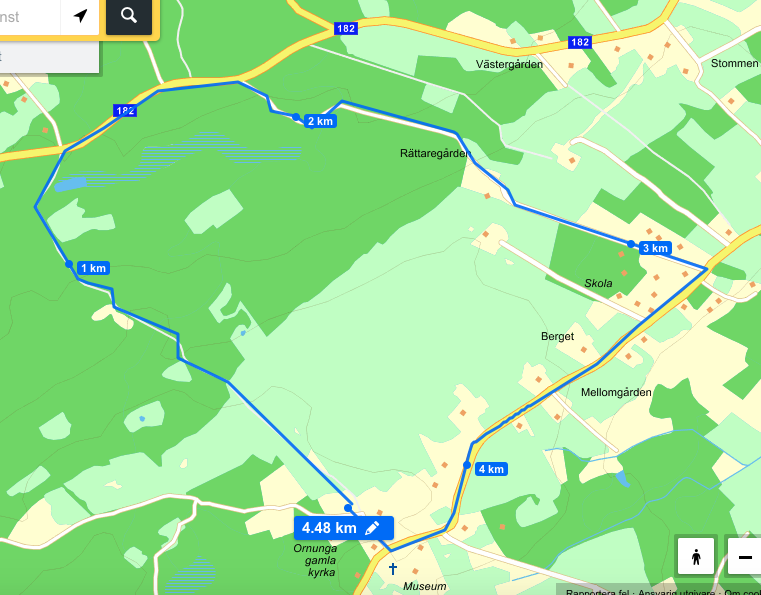Click the search input field
Image resolution: width=761 pixels, height=595 pixels.
pyautogui.click(x=29, y=17)
